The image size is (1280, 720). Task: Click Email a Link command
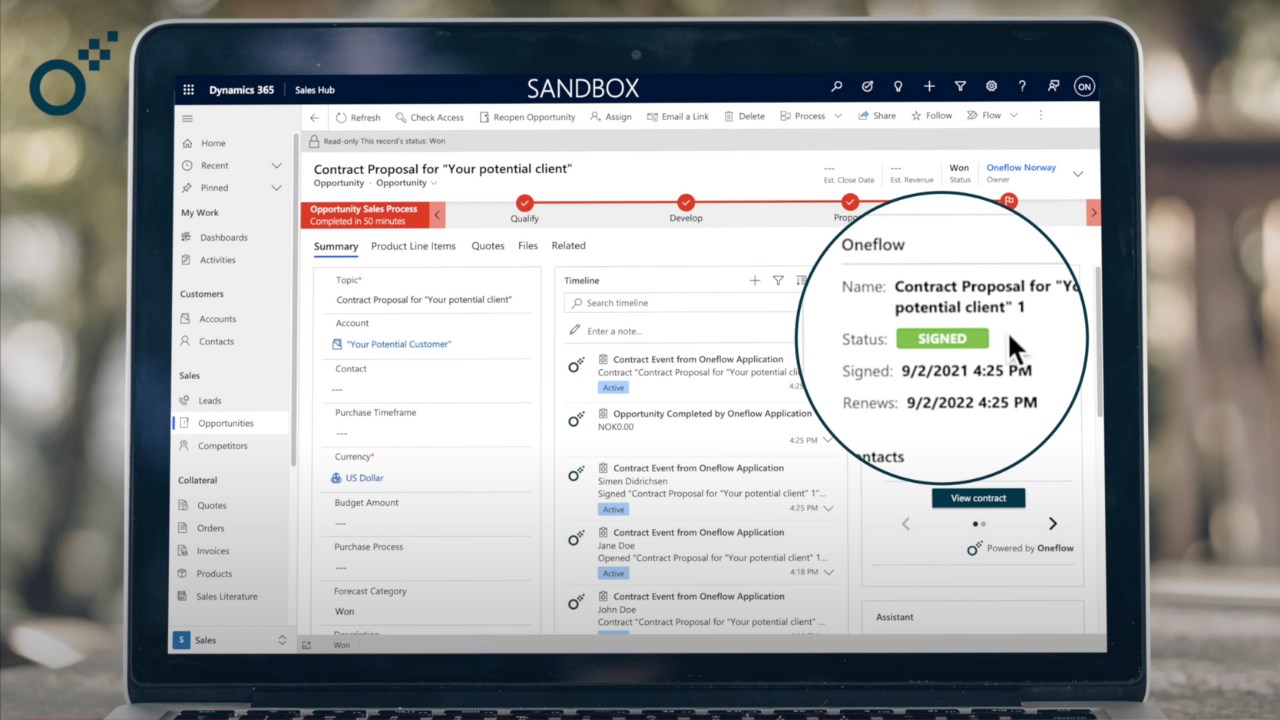678,116
